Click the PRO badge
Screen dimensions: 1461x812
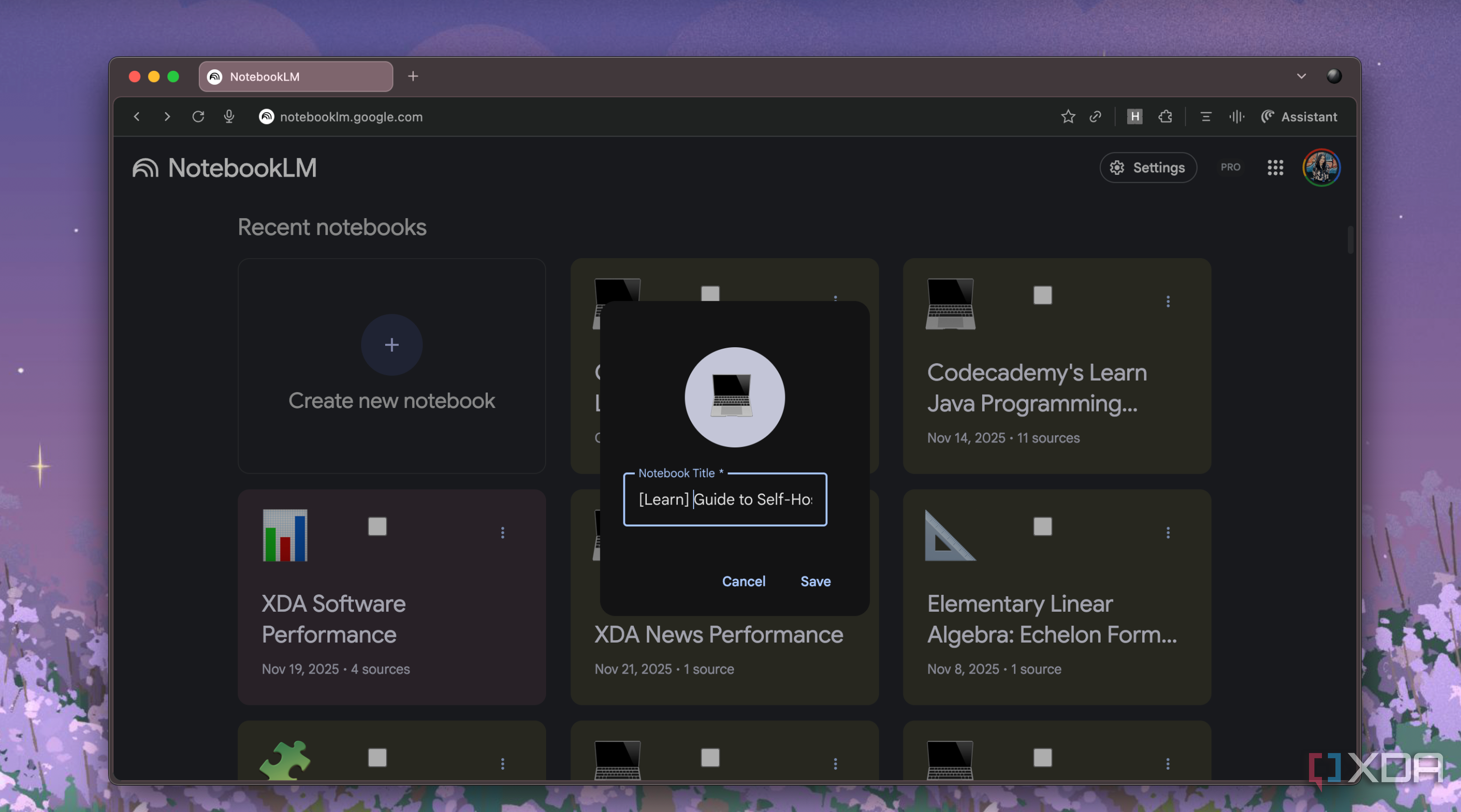click(x=1230, y=167)
